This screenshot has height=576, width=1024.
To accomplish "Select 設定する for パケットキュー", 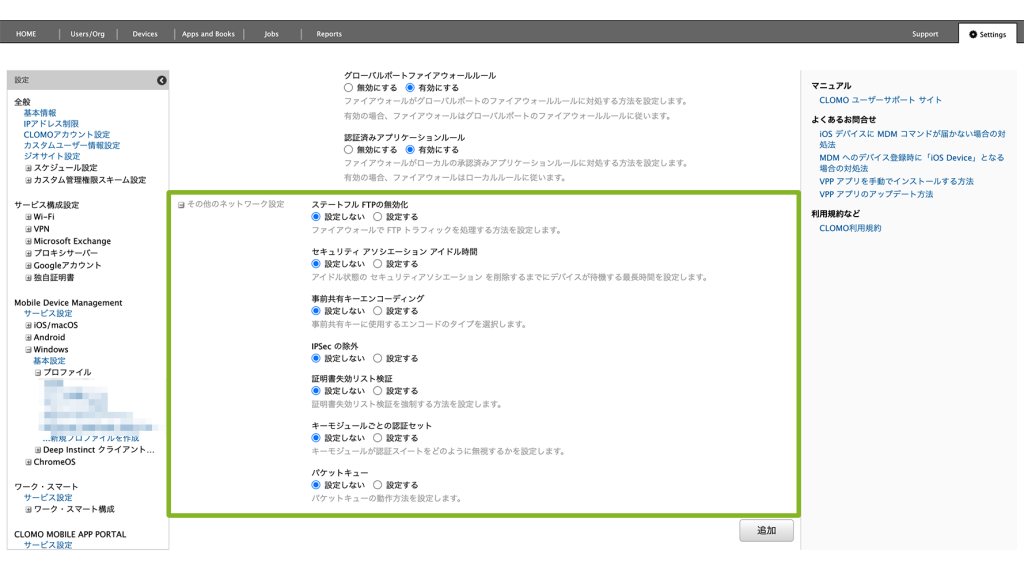I will (377, 485).
